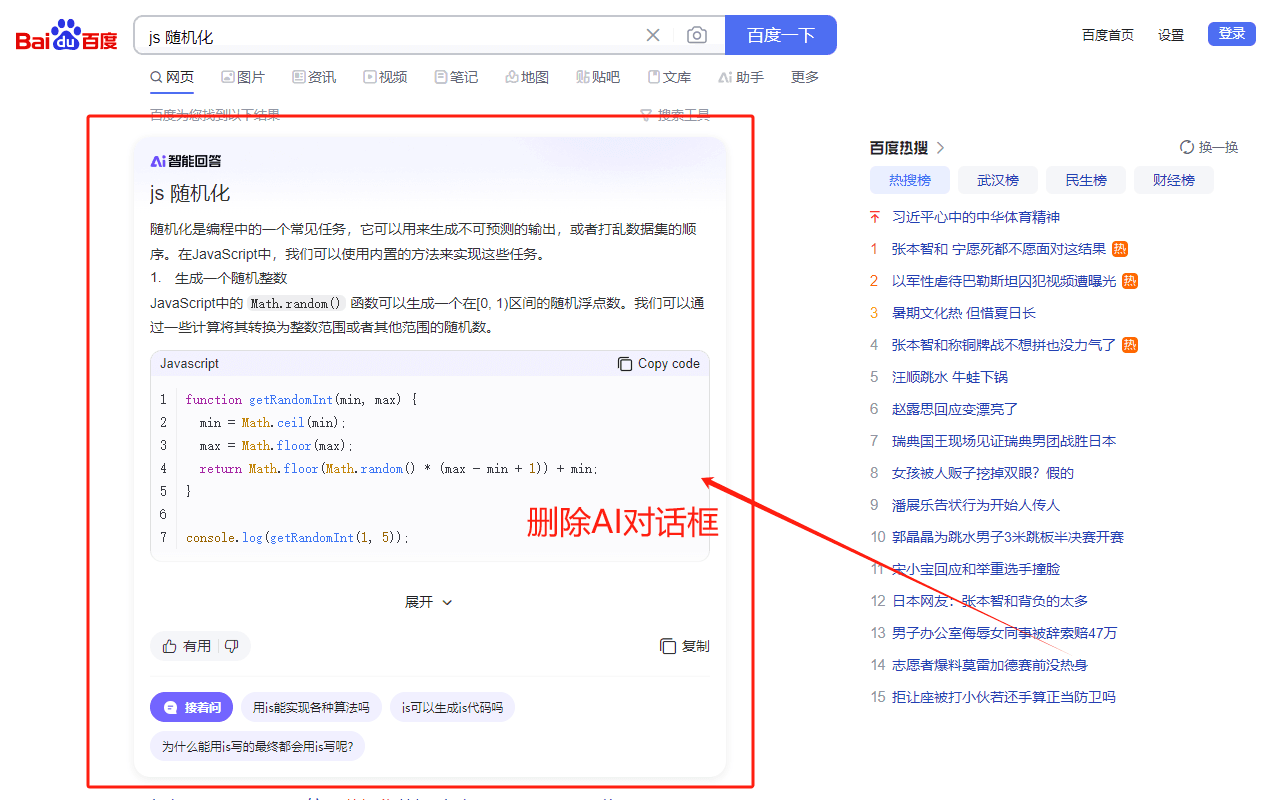Image resolution: width=1280 pixels, height=800 pixels.
Task: Open '瑞典国王现场见证瑞典男团战胜日本'
Action: 1004,441
